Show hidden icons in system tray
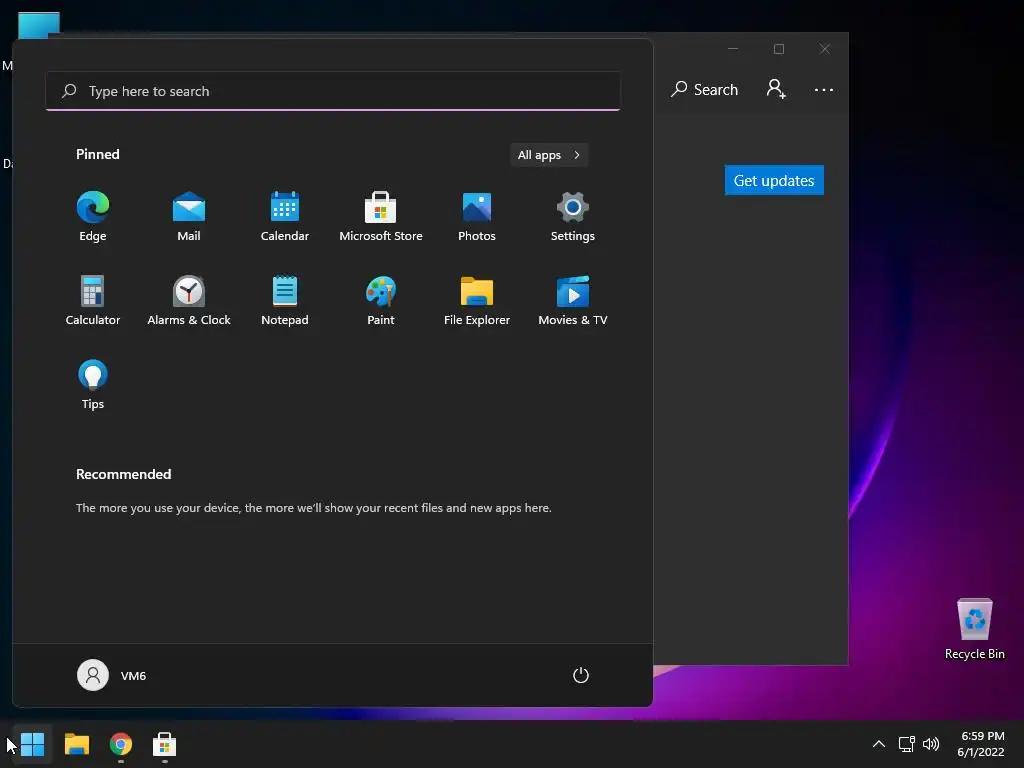The height and width of the screenshot is (768, 1024). 879,744
